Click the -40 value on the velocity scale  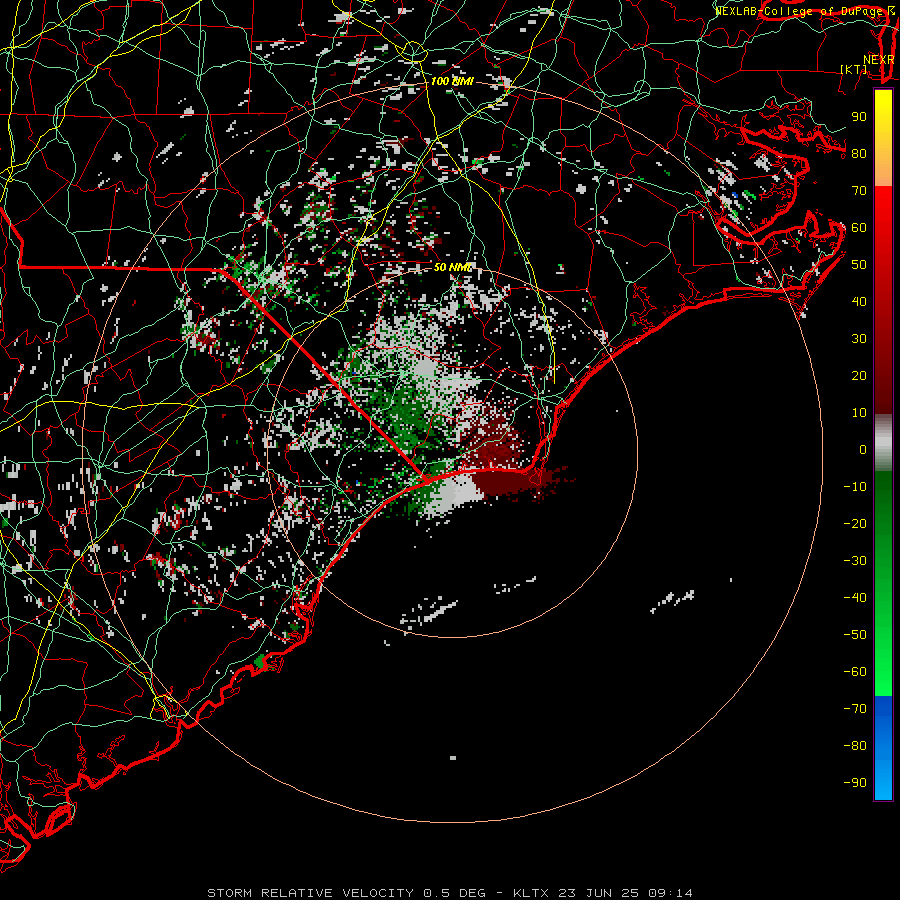(855, 598)
